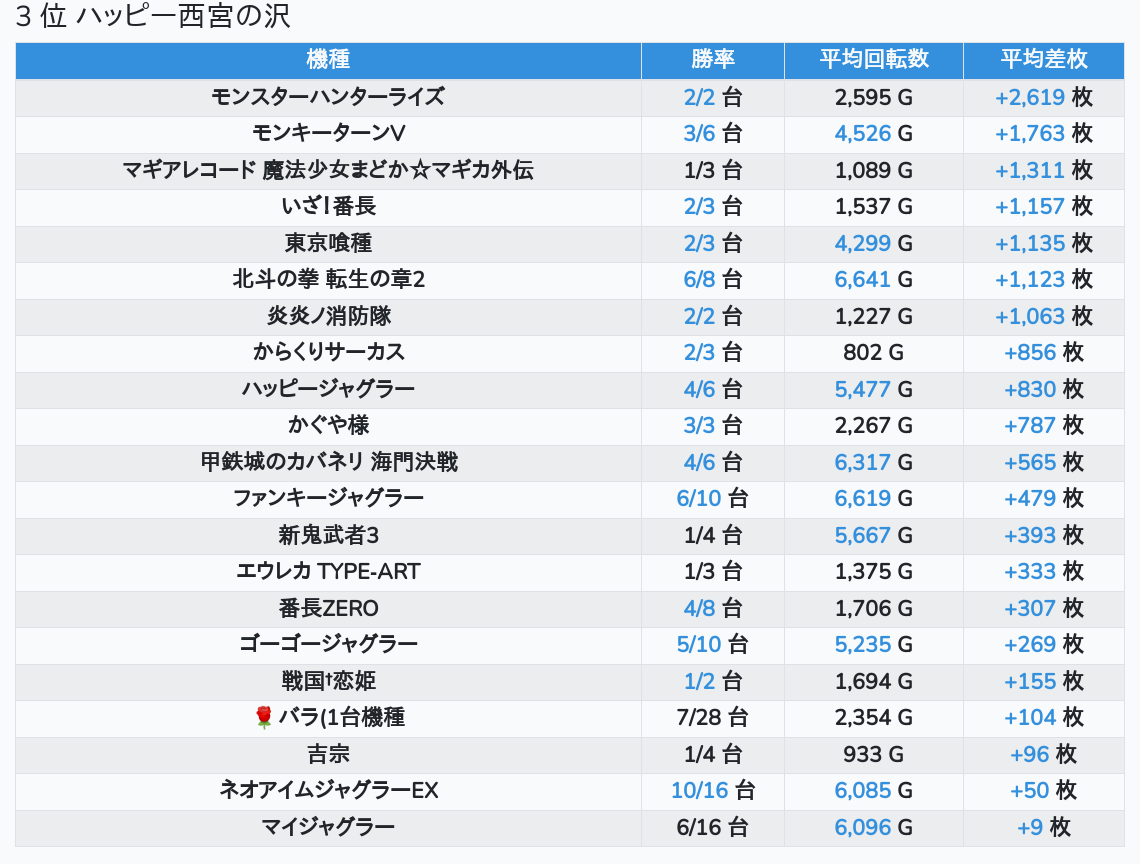Click the 平均差枚 column header
Viewport: 1140px width, 864px height.
click(1044, 59)
